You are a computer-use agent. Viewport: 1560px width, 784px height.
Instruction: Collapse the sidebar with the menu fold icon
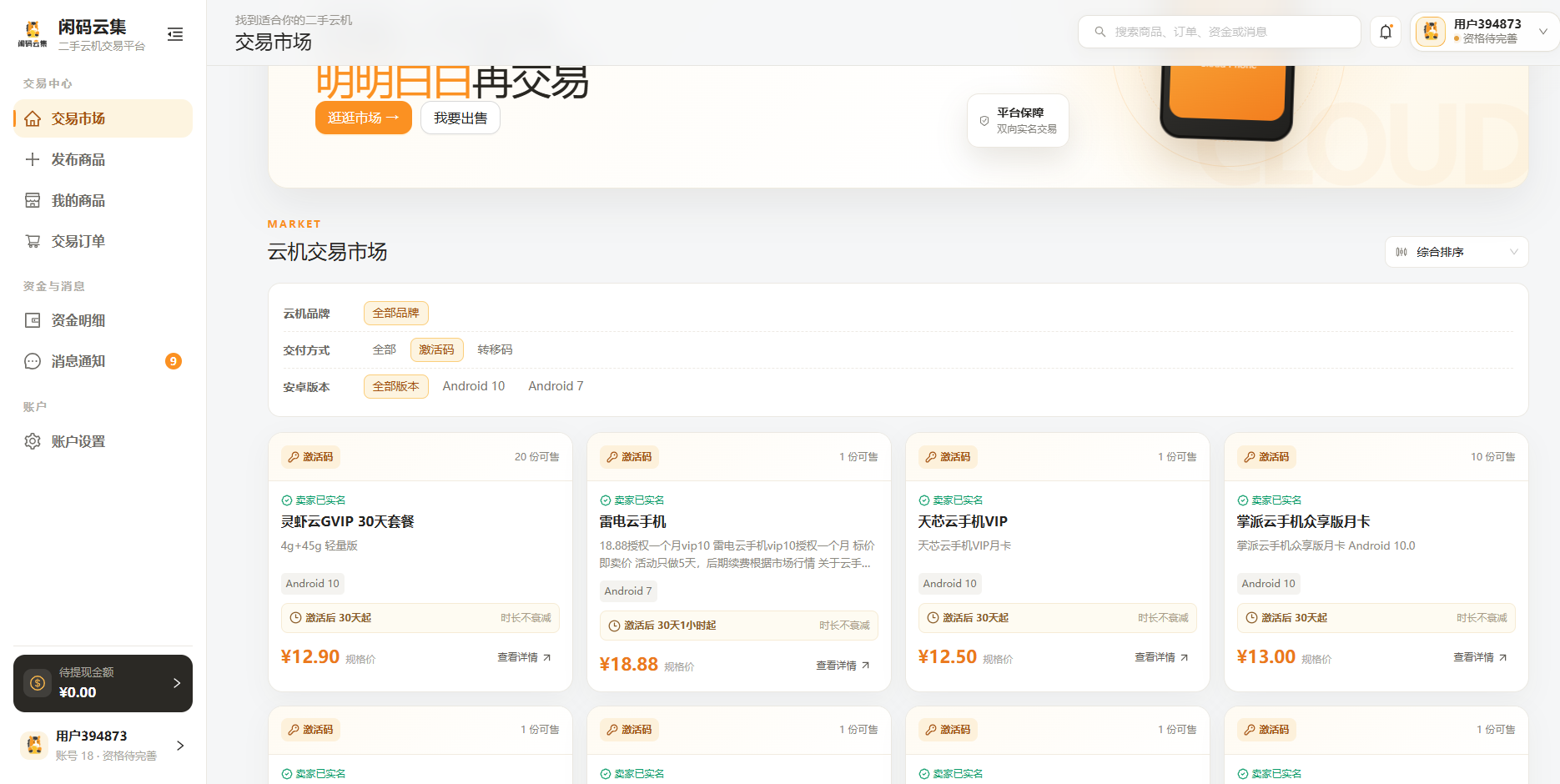175,34
